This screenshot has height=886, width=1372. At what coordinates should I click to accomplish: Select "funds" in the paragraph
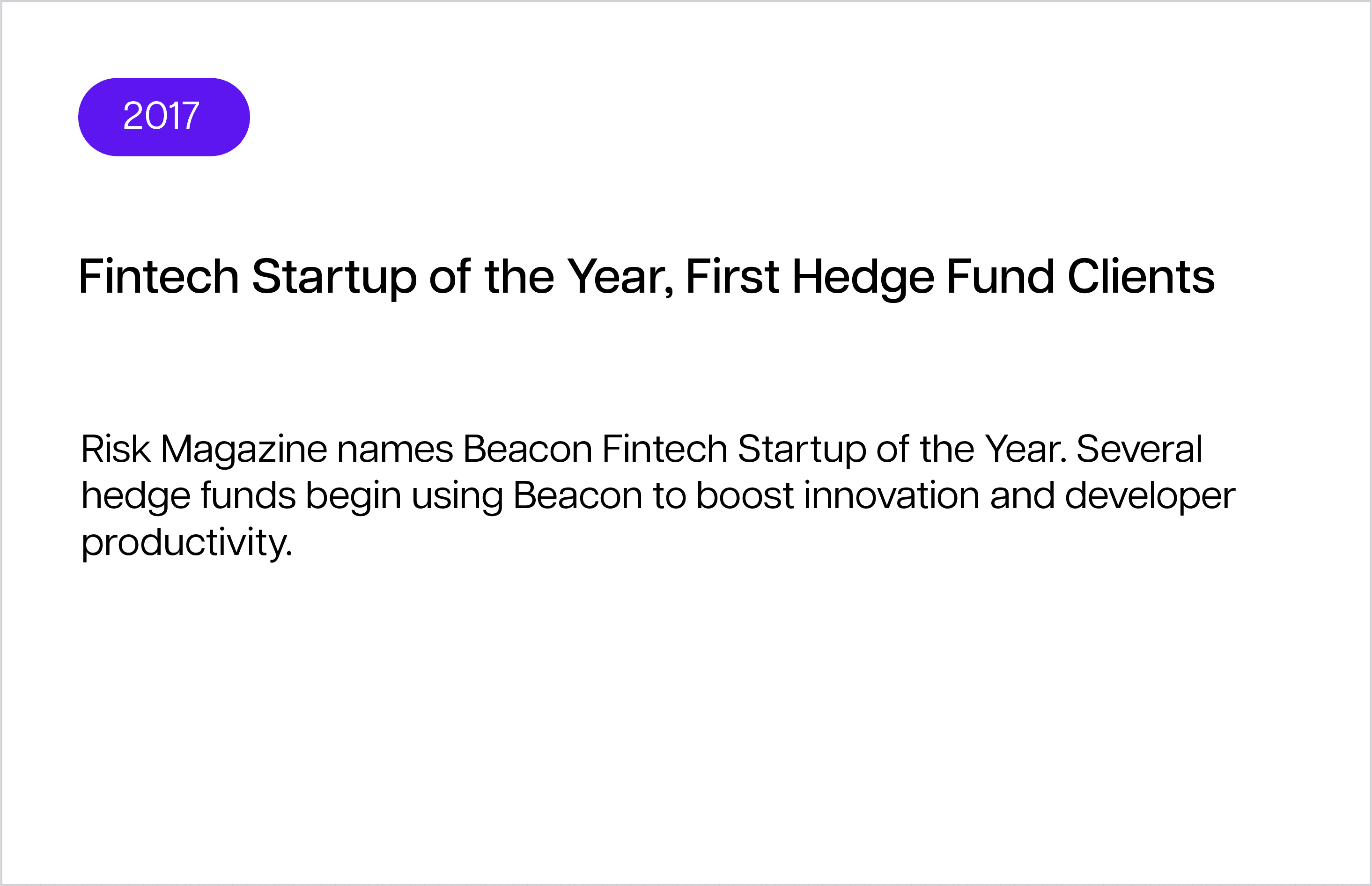coord(249,495)
